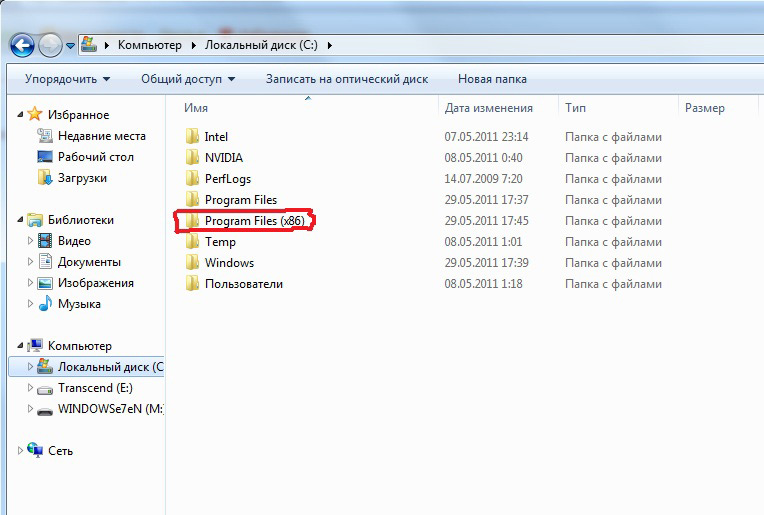Select Компьютер in the address breadcrumb

150,45
